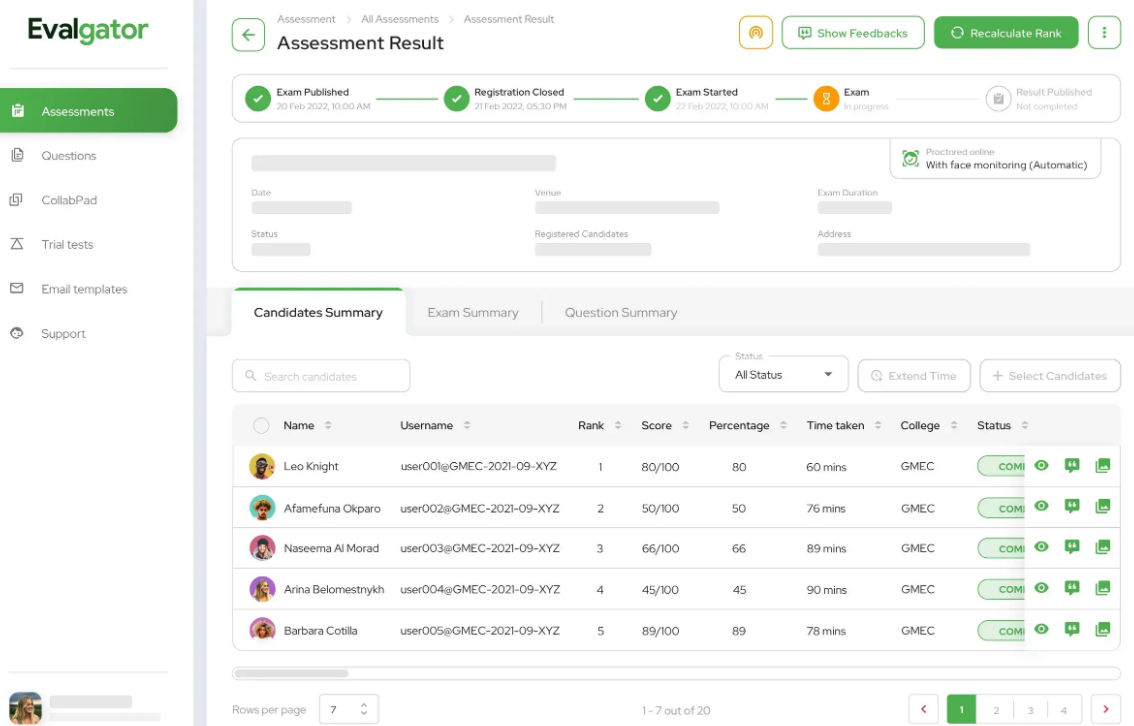Screen dimensions: 1134x726
Task: Open Show Feedbacks
Action: [853, 32]
